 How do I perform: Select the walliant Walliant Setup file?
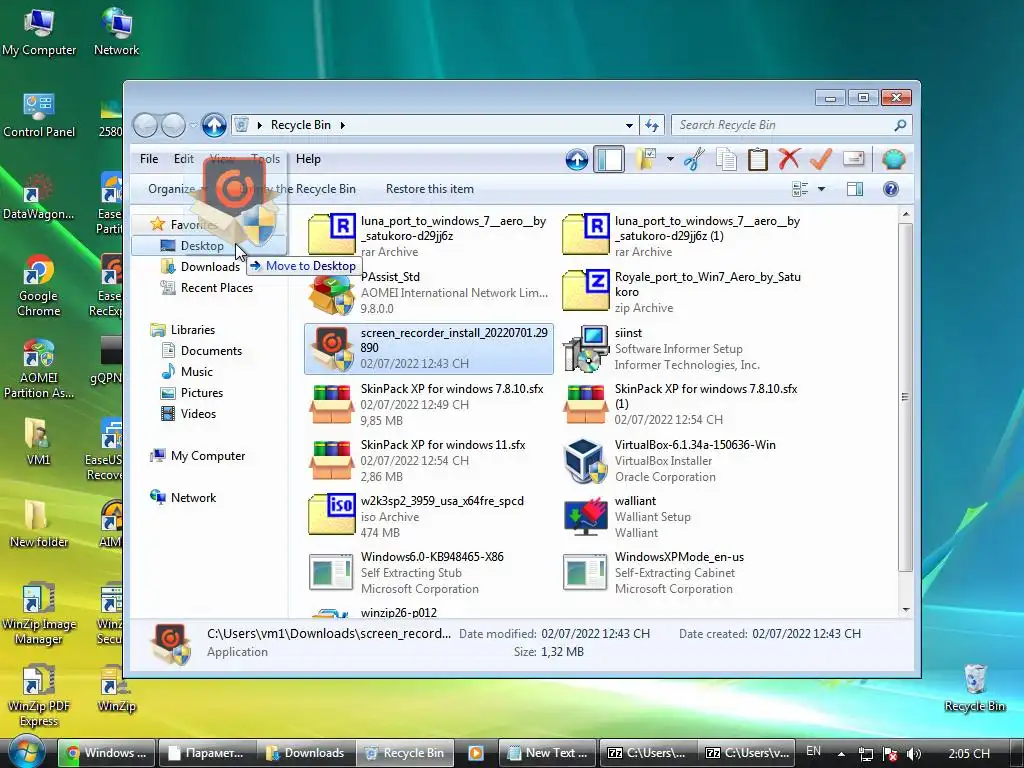682,517
